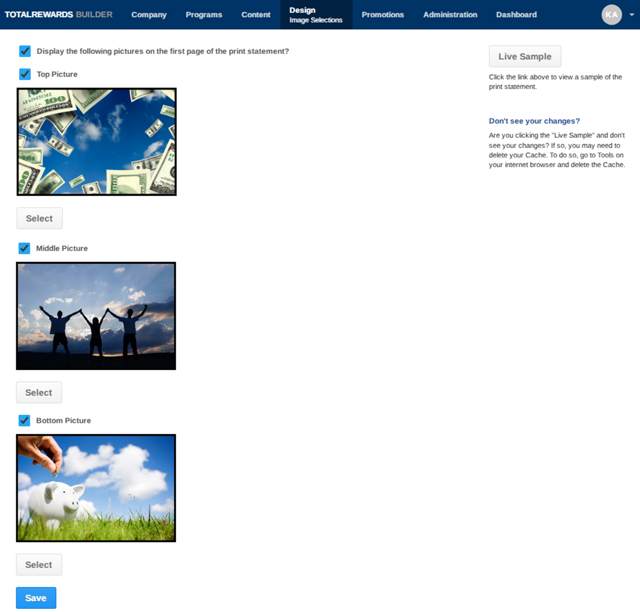Screen dimensions: 640x612
Task: Save the image selections
Action: click(36, 598)
